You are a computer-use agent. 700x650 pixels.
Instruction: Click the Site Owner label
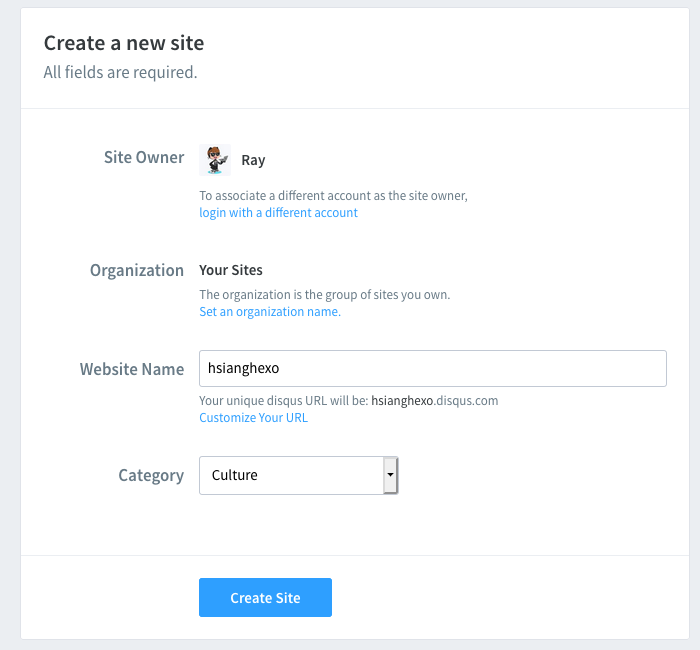[x=144, y=158]
